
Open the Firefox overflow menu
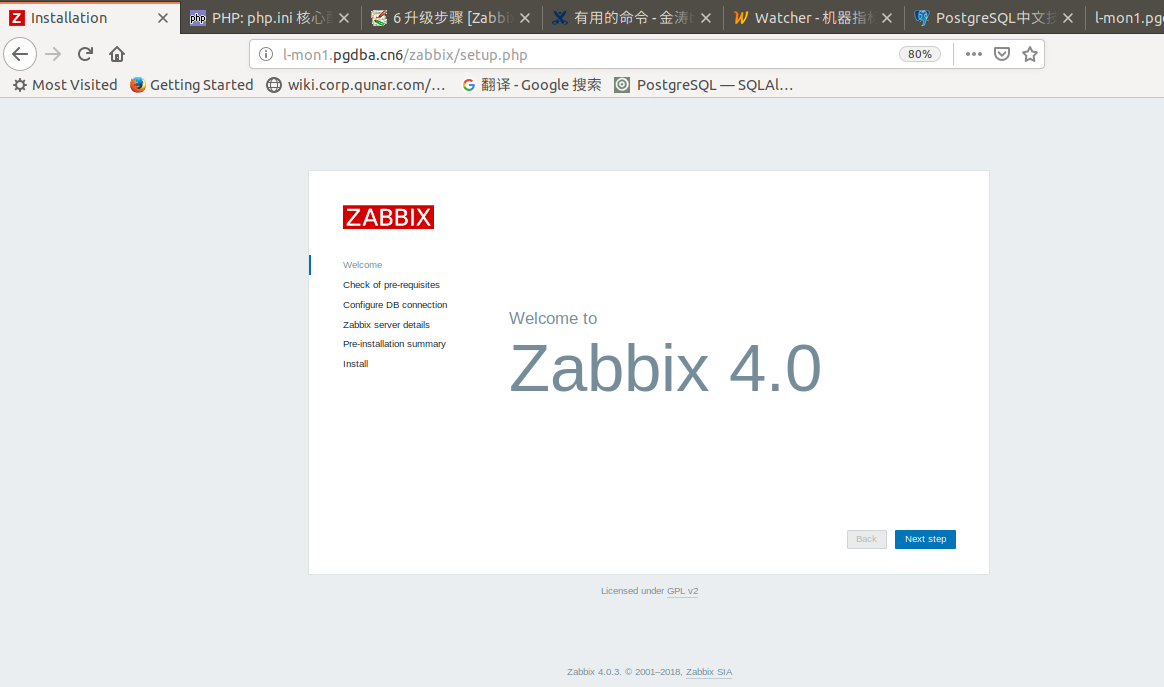(x=973, y=53)
